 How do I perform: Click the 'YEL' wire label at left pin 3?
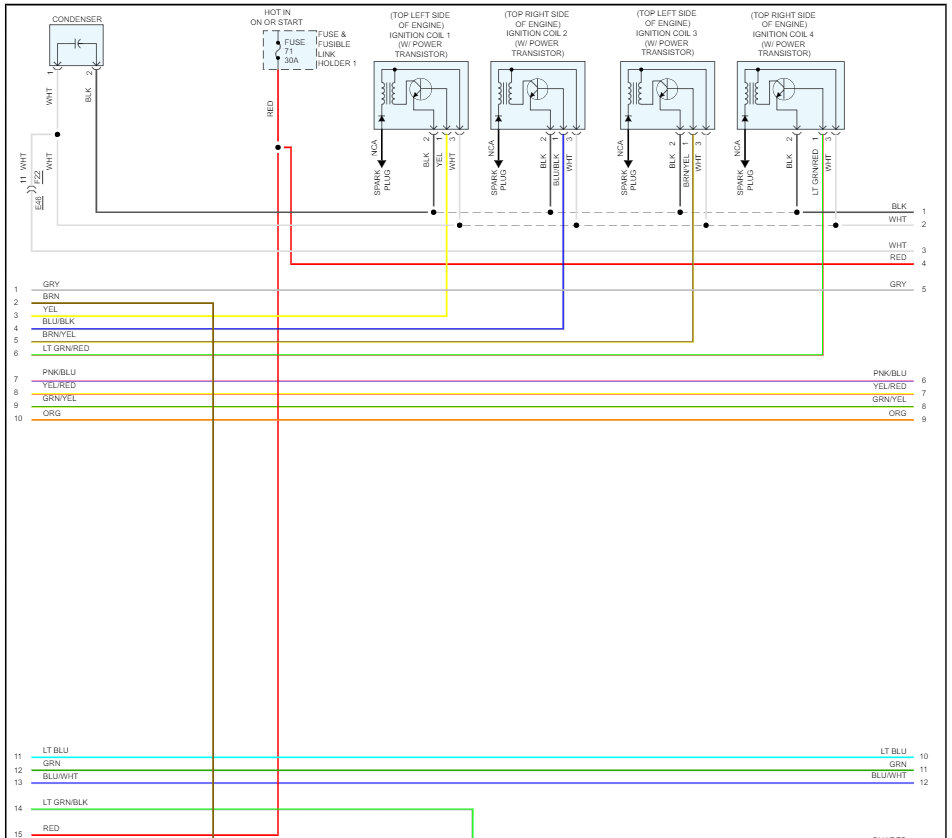point(50,309)
